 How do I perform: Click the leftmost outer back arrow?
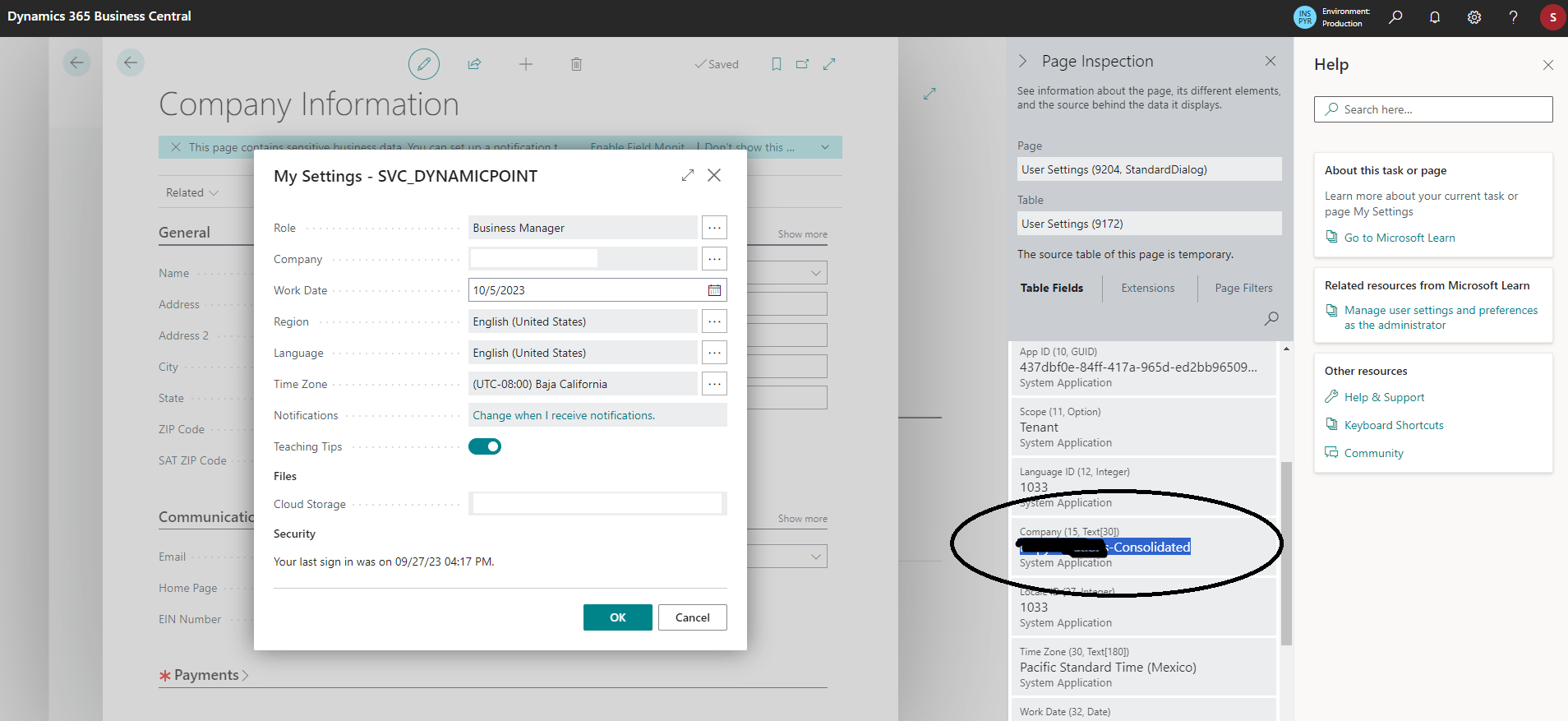(x=76, y=62)
